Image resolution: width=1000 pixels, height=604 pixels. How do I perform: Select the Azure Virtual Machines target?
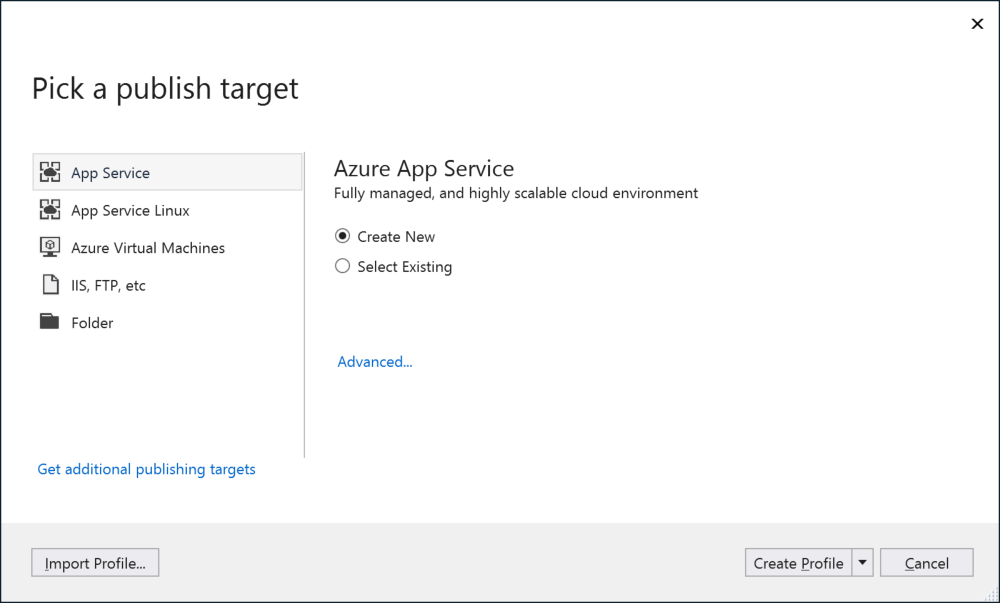[147, 247]
